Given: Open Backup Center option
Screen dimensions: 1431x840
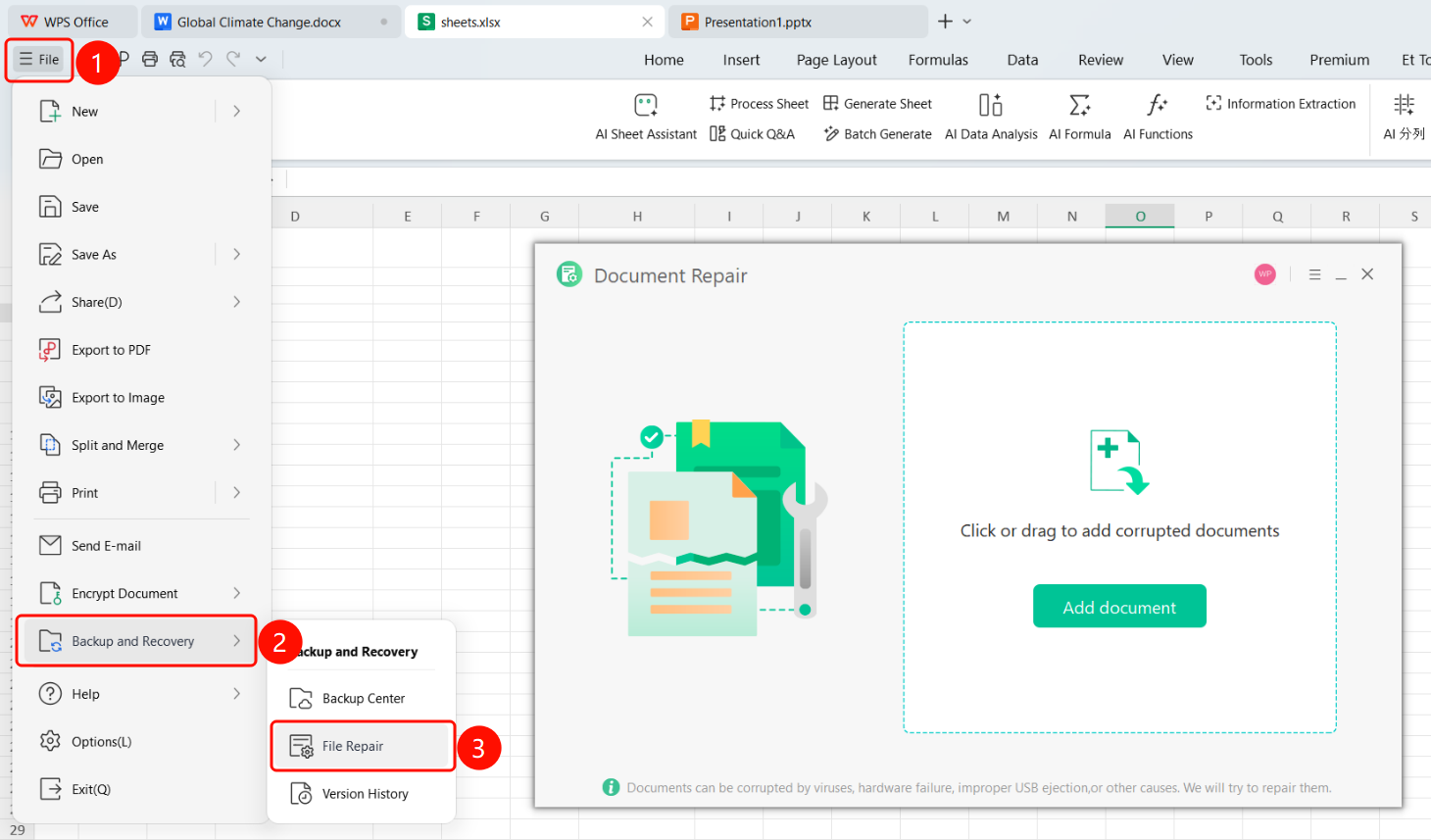Looking at the screenshot, I should 363,698.
